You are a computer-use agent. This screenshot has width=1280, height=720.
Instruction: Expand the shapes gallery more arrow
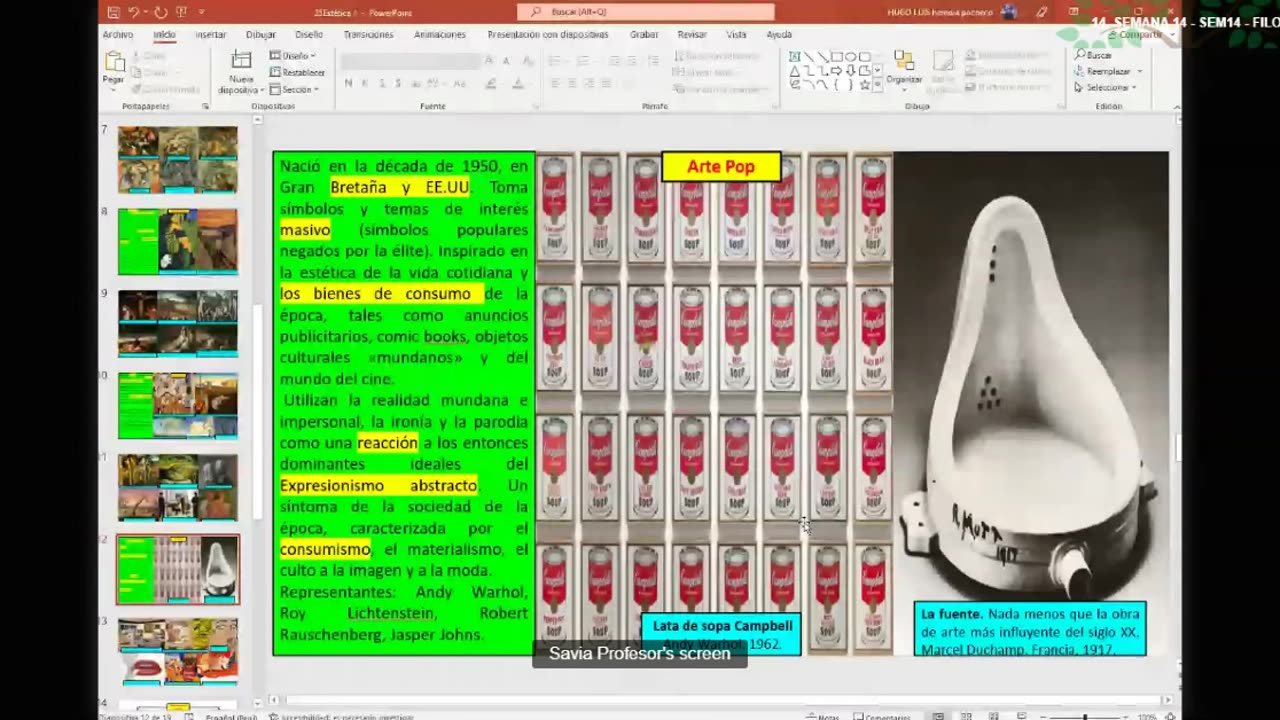pyautogui.click(x=878, y=87)
